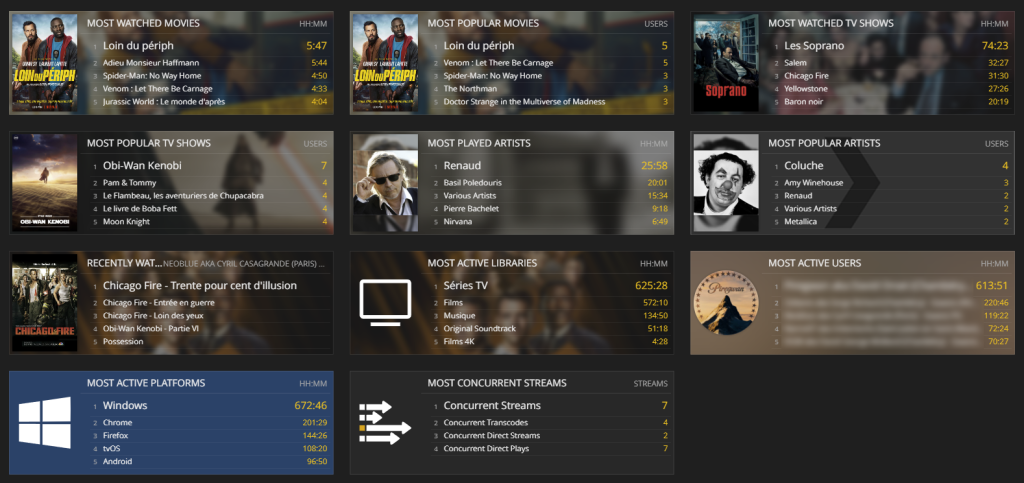Select Doctor Strange in the Multiverse of Madness
The height and width of the screenshot is (483, 1024).
click(524, 102)
